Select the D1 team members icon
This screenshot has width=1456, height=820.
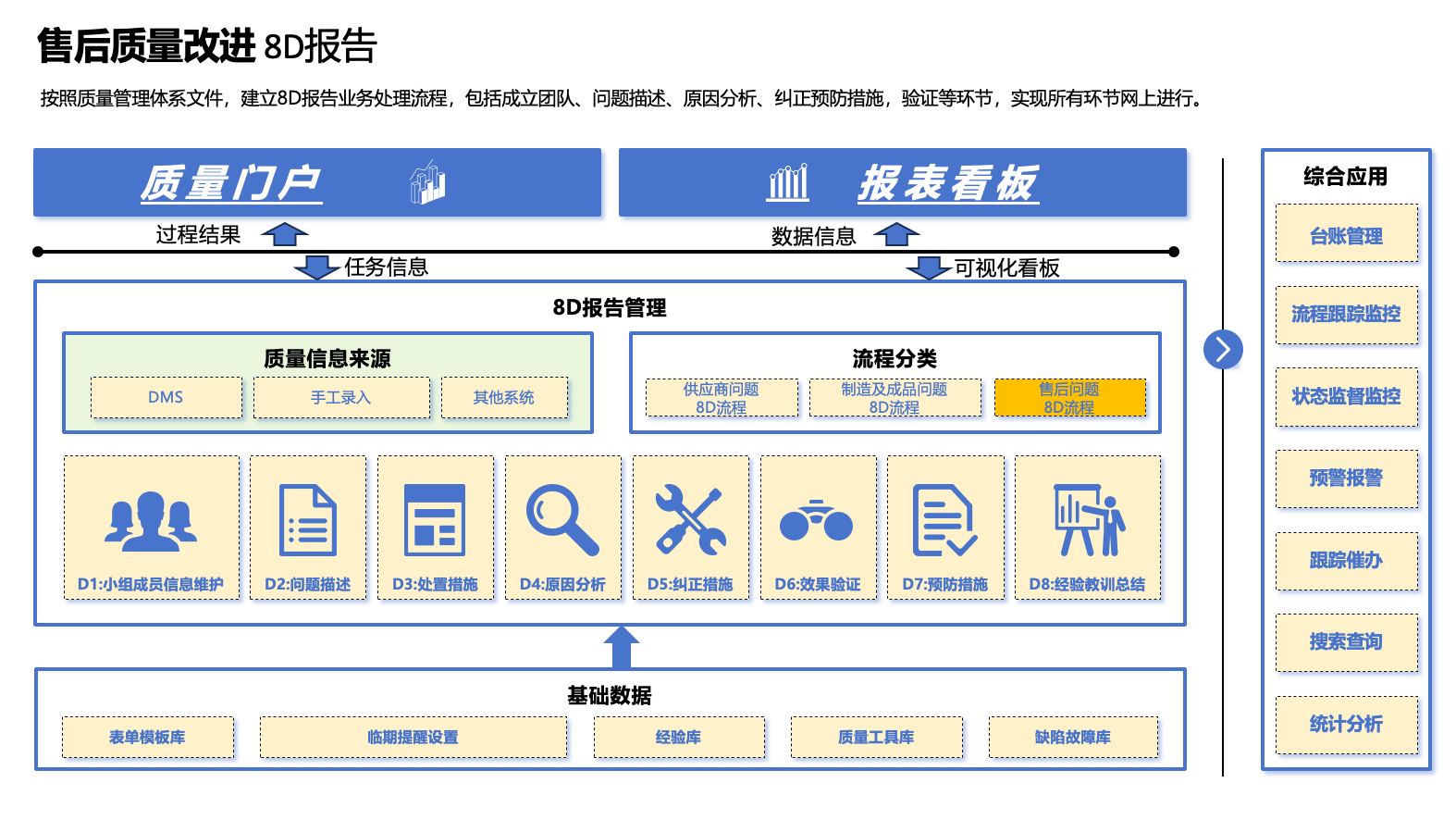(x=151, y=523)
